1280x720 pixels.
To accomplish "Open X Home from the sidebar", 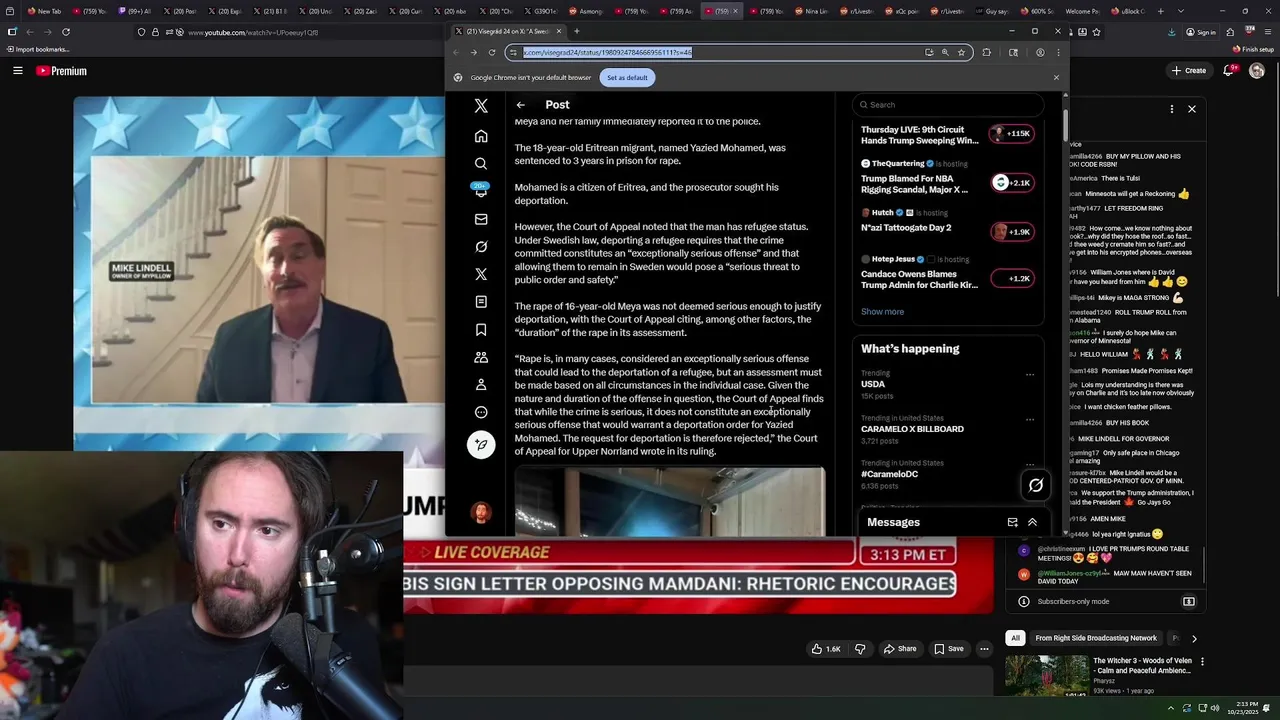I will [481, 136].
